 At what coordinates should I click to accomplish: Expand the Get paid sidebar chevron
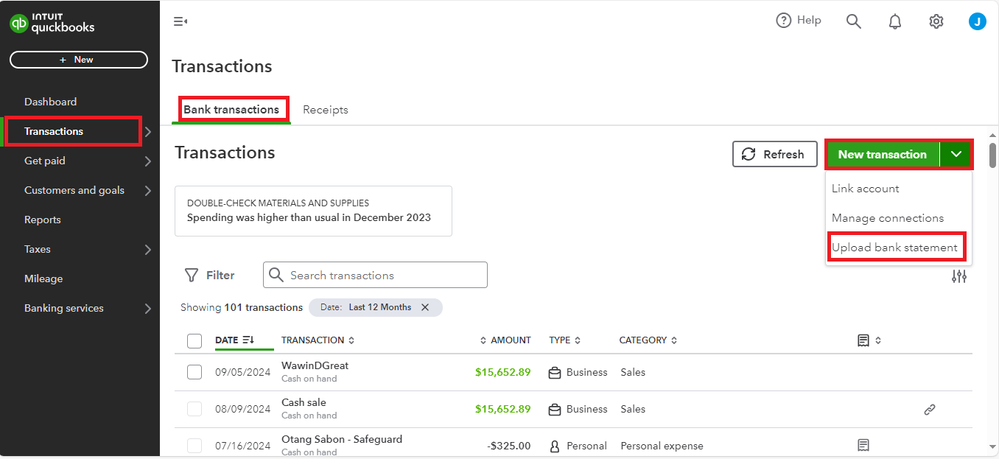[x=148, y=161]
